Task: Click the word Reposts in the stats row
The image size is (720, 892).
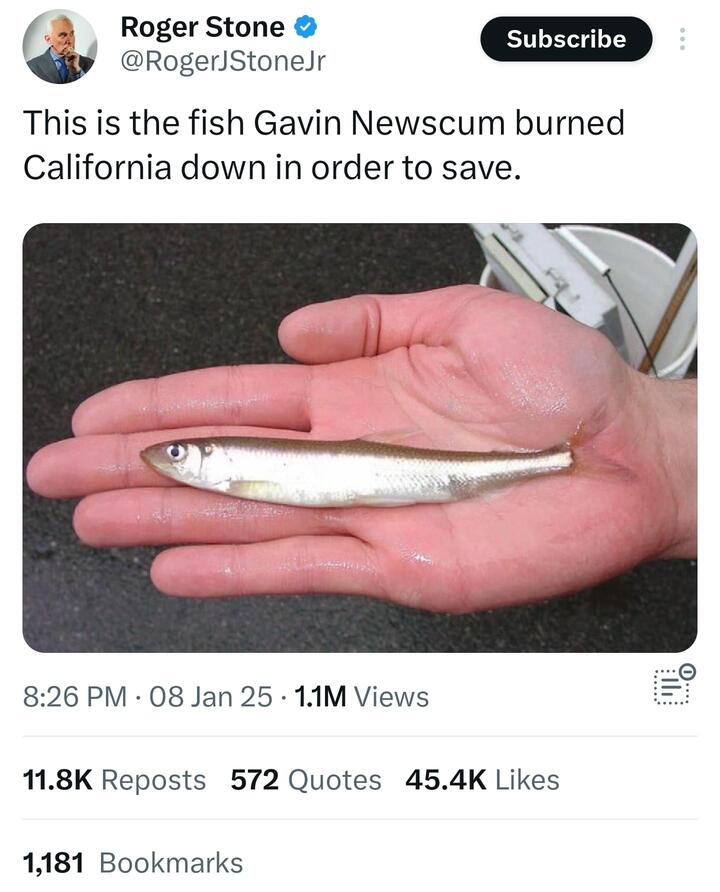Action: 154,779
